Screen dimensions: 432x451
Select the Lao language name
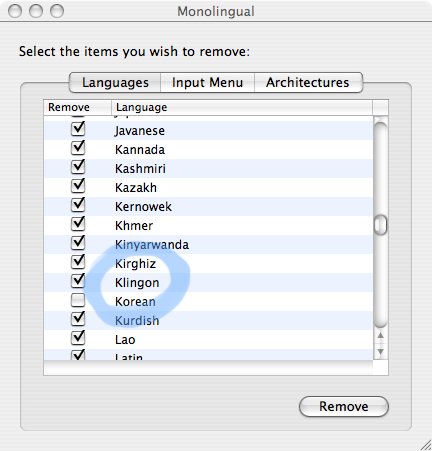click(125, 340)
